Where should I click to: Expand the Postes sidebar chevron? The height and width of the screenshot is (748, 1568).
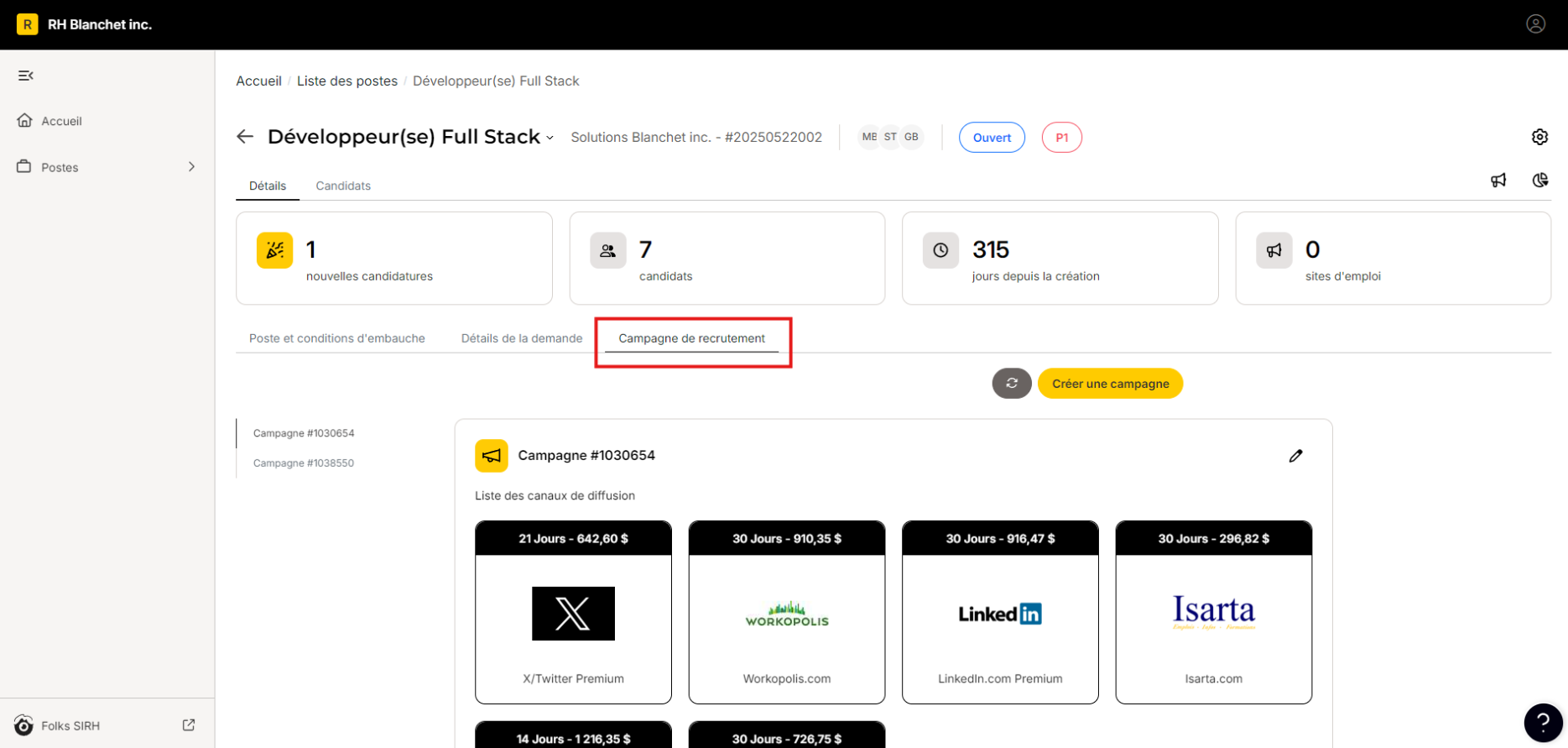point(192,167)
